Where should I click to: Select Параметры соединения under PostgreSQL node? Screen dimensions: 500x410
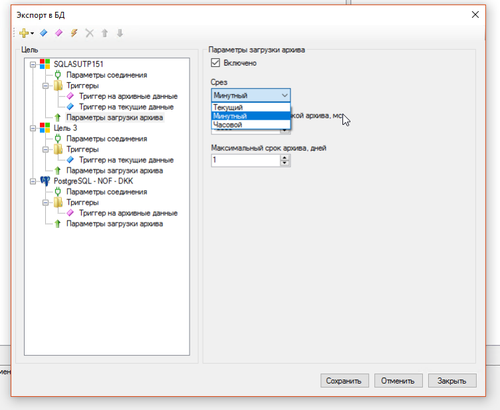pyautogui.click(x=107, y=192)
